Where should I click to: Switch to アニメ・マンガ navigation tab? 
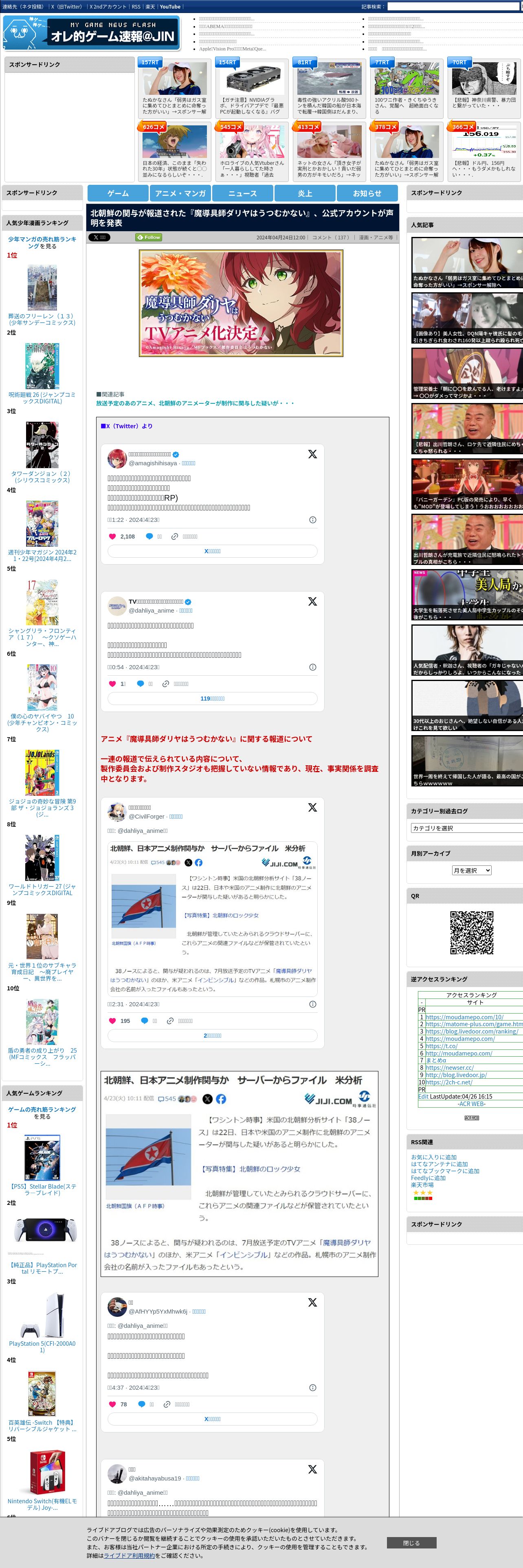pos(180,193)
